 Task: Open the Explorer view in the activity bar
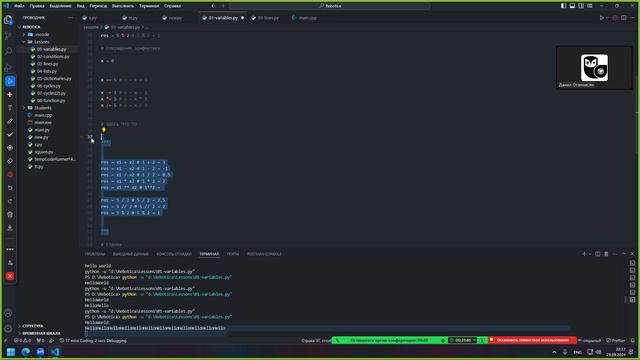[x=8, y=19]
